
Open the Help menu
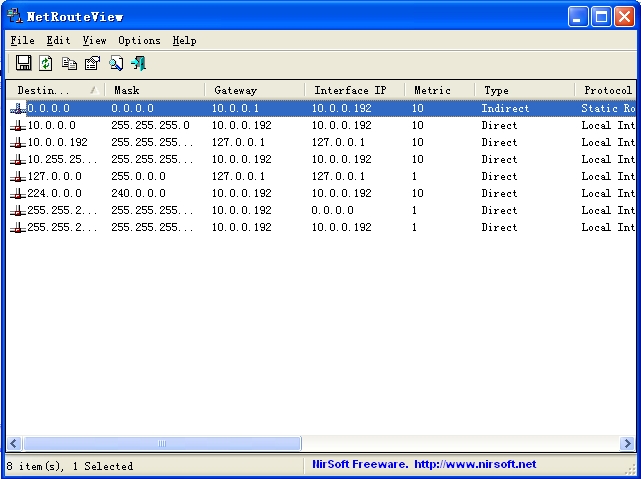click(x=184, y=40)
